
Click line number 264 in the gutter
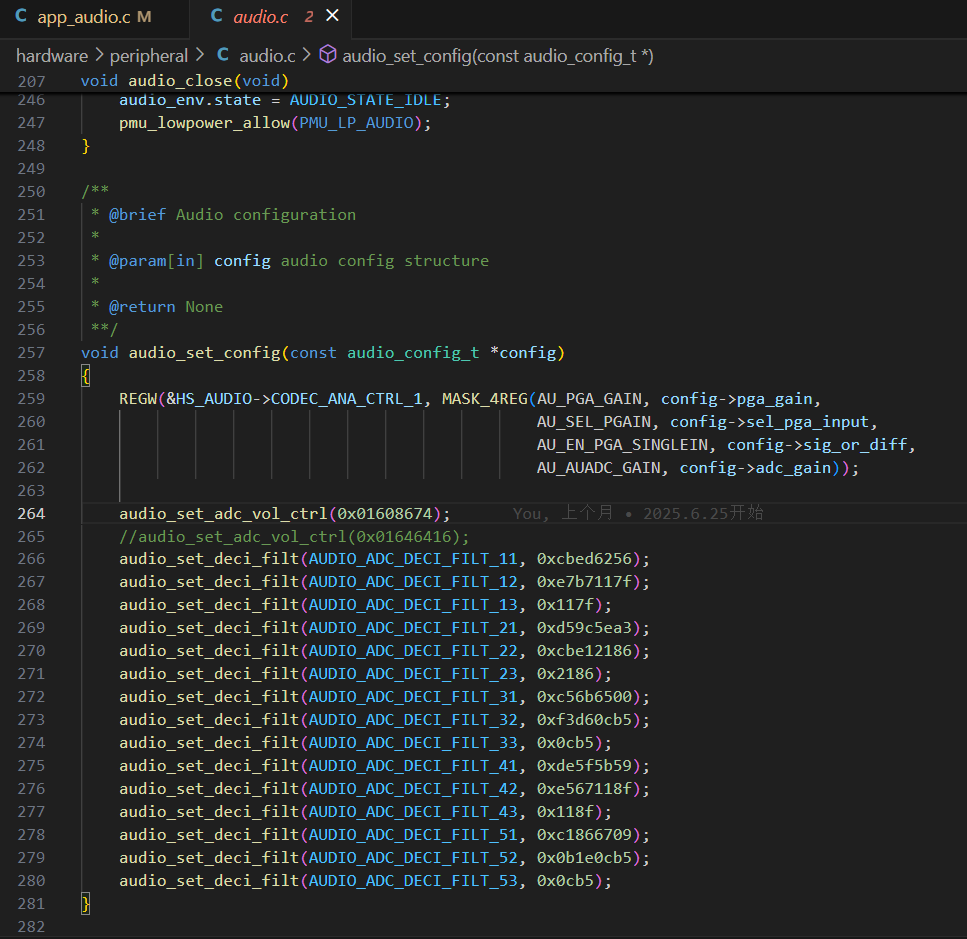pyautogui.click(x=31, y=514)
